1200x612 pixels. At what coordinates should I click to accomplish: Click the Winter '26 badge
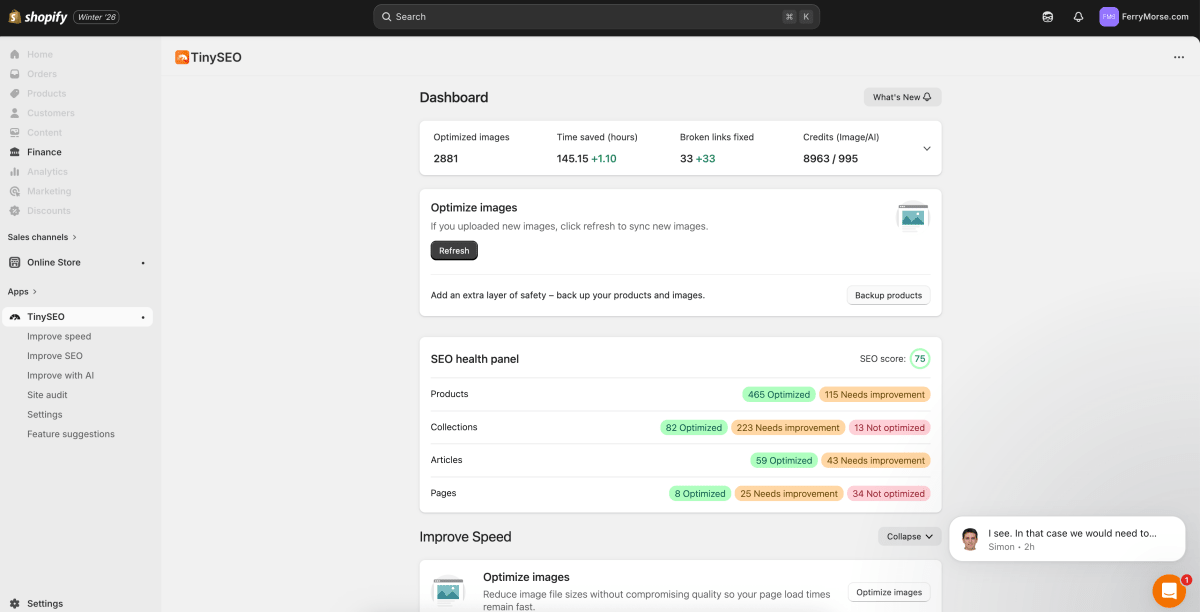point(96,17)
